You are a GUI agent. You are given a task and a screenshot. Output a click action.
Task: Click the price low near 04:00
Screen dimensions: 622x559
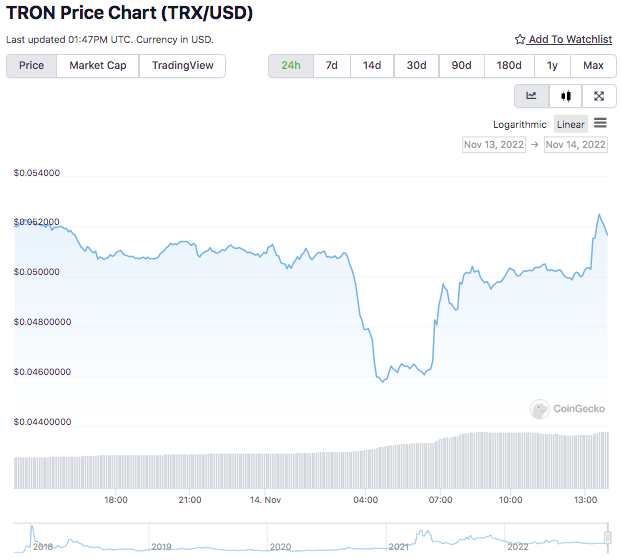tap(383, 381)
